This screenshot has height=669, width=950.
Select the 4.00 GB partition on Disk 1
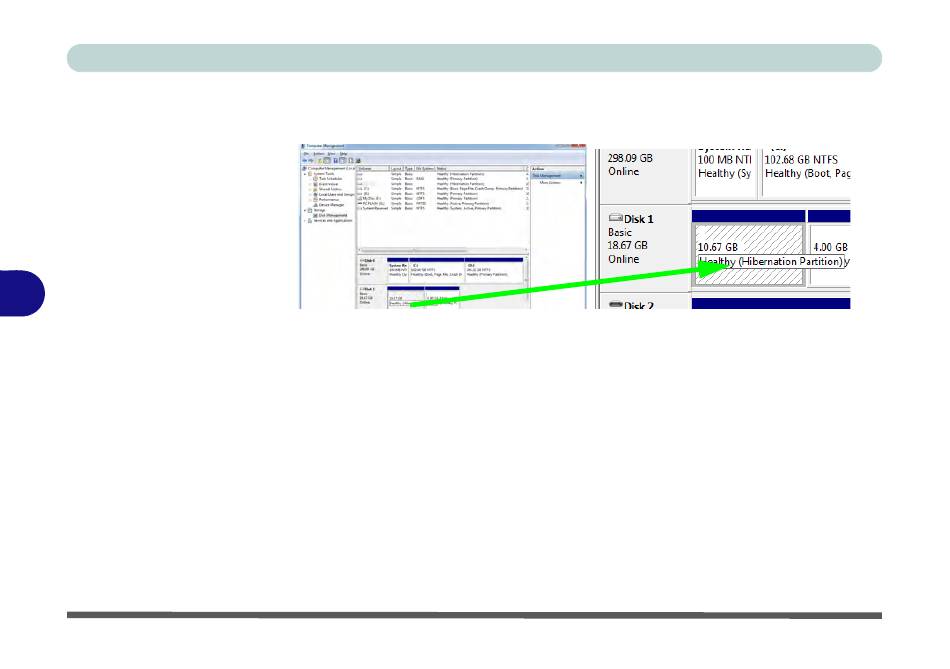pyautogui.click(x=829, y=247)
